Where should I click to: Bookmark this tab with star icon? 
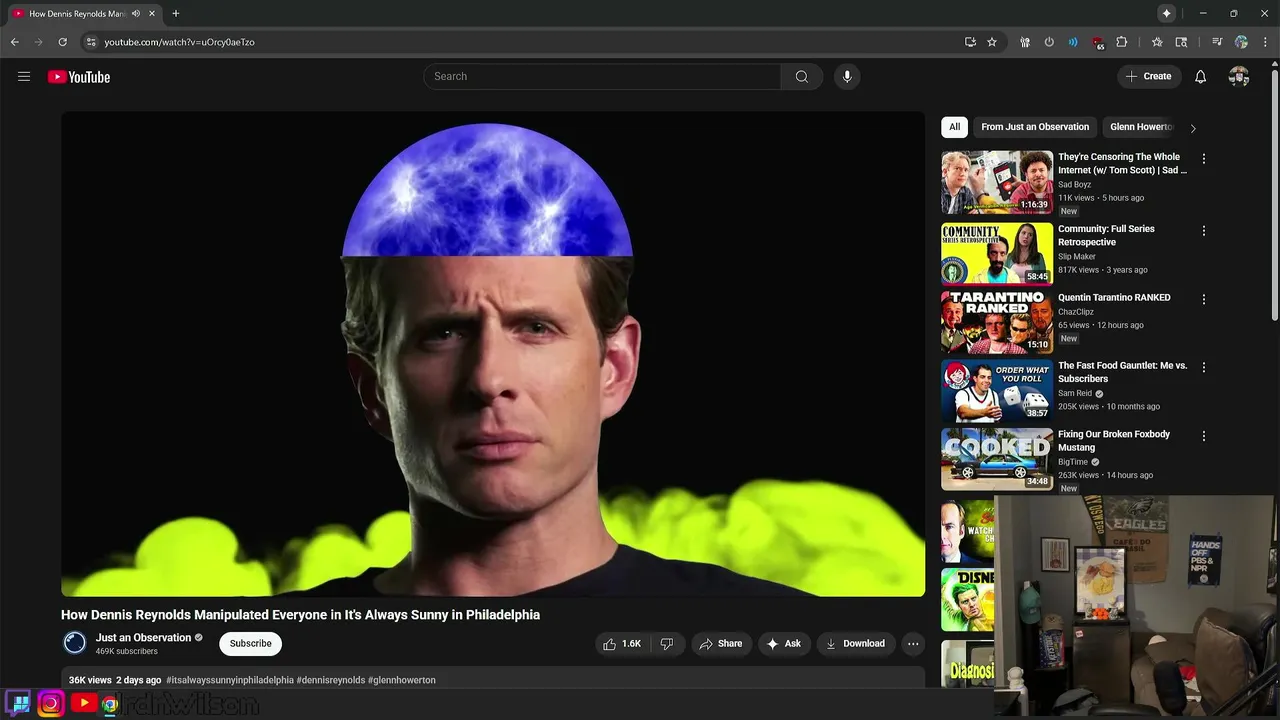coord(992,42)
